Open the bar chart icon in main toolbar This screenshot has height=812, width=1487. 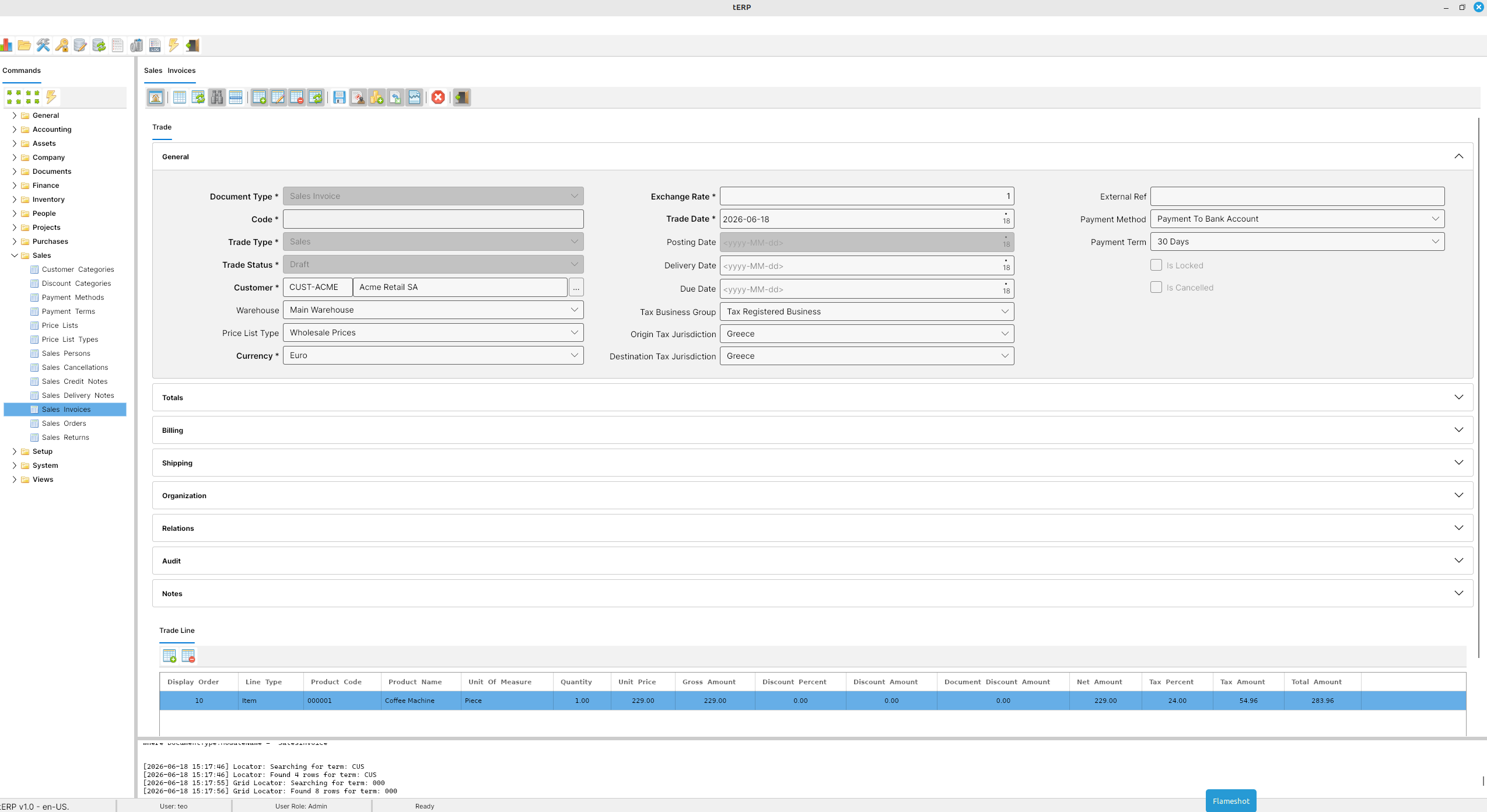(6, 45)
